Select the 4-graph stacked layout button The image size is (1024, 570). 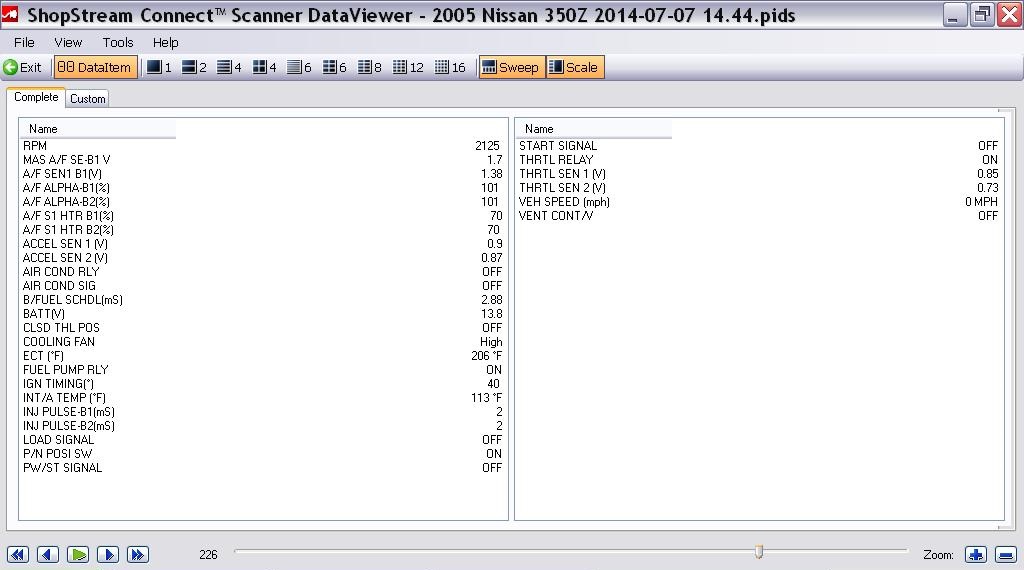click(229, 67)
